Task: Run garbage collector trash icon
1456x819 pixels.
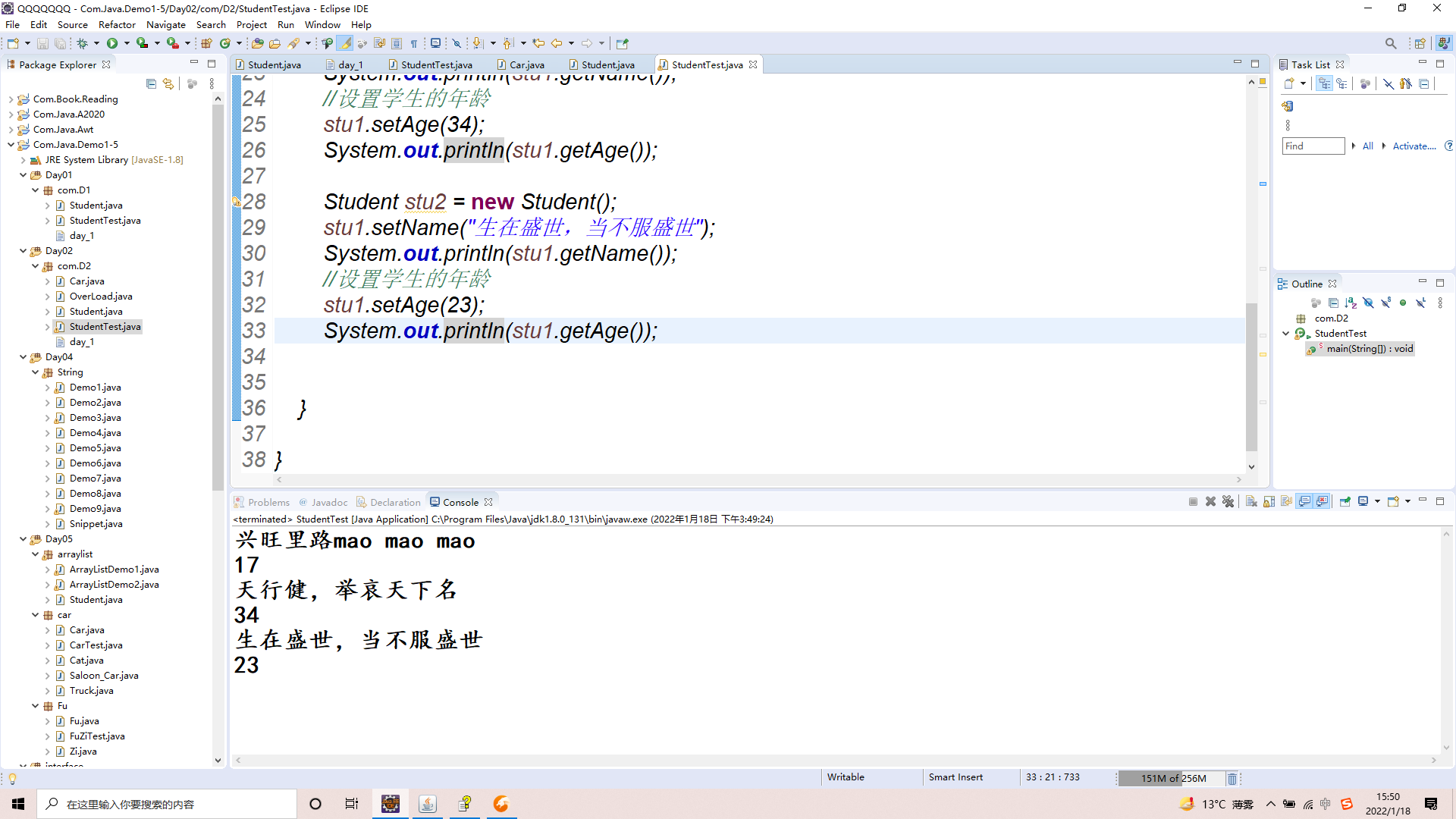Action: [1232, 778]
